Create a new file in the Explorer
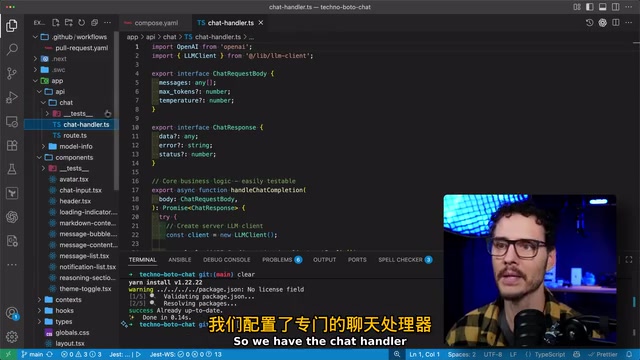Screen dimensions: 640x360 (56, 23)
